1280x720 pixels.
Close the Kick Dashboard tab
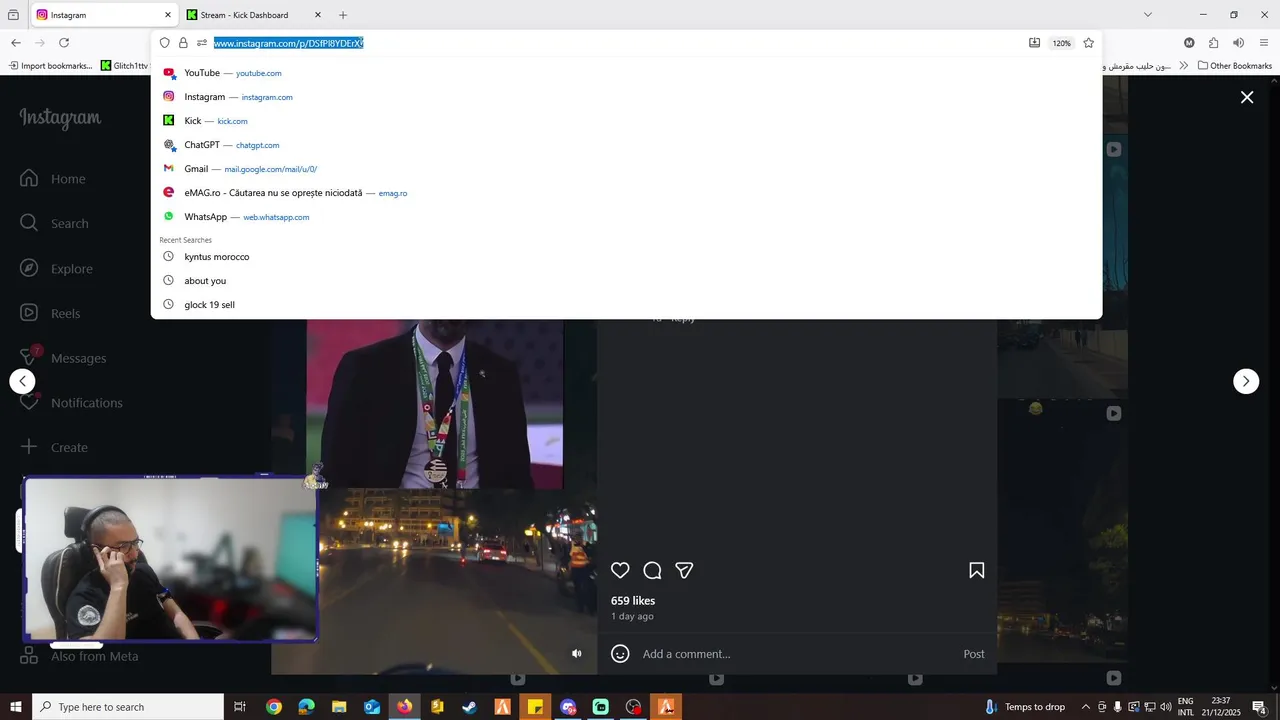pyautogui.click(x=318, y=15)
